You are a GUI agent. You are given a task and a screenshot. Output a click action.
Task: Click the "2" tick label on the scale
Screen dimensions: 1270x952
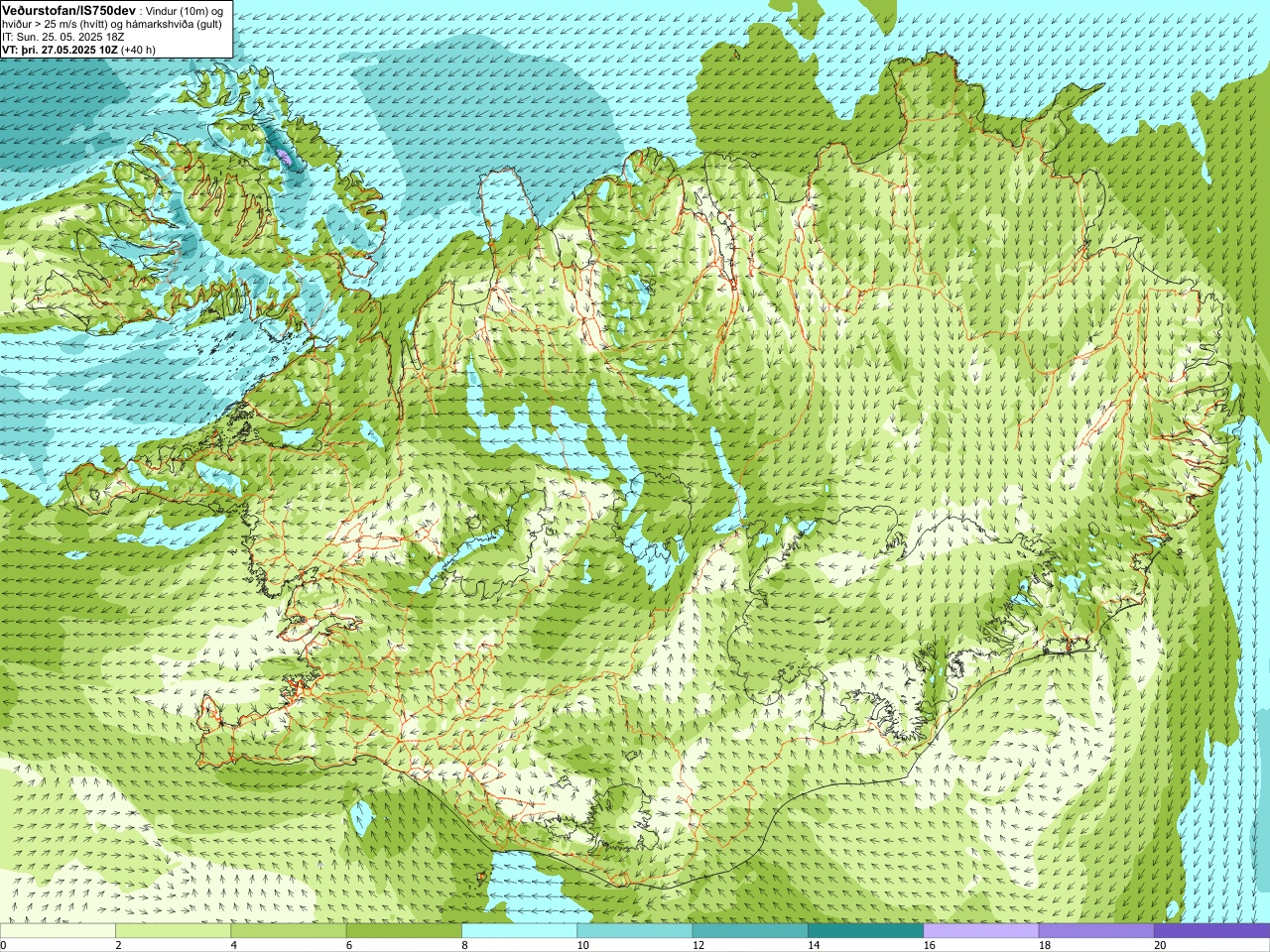tap(118, 945)
